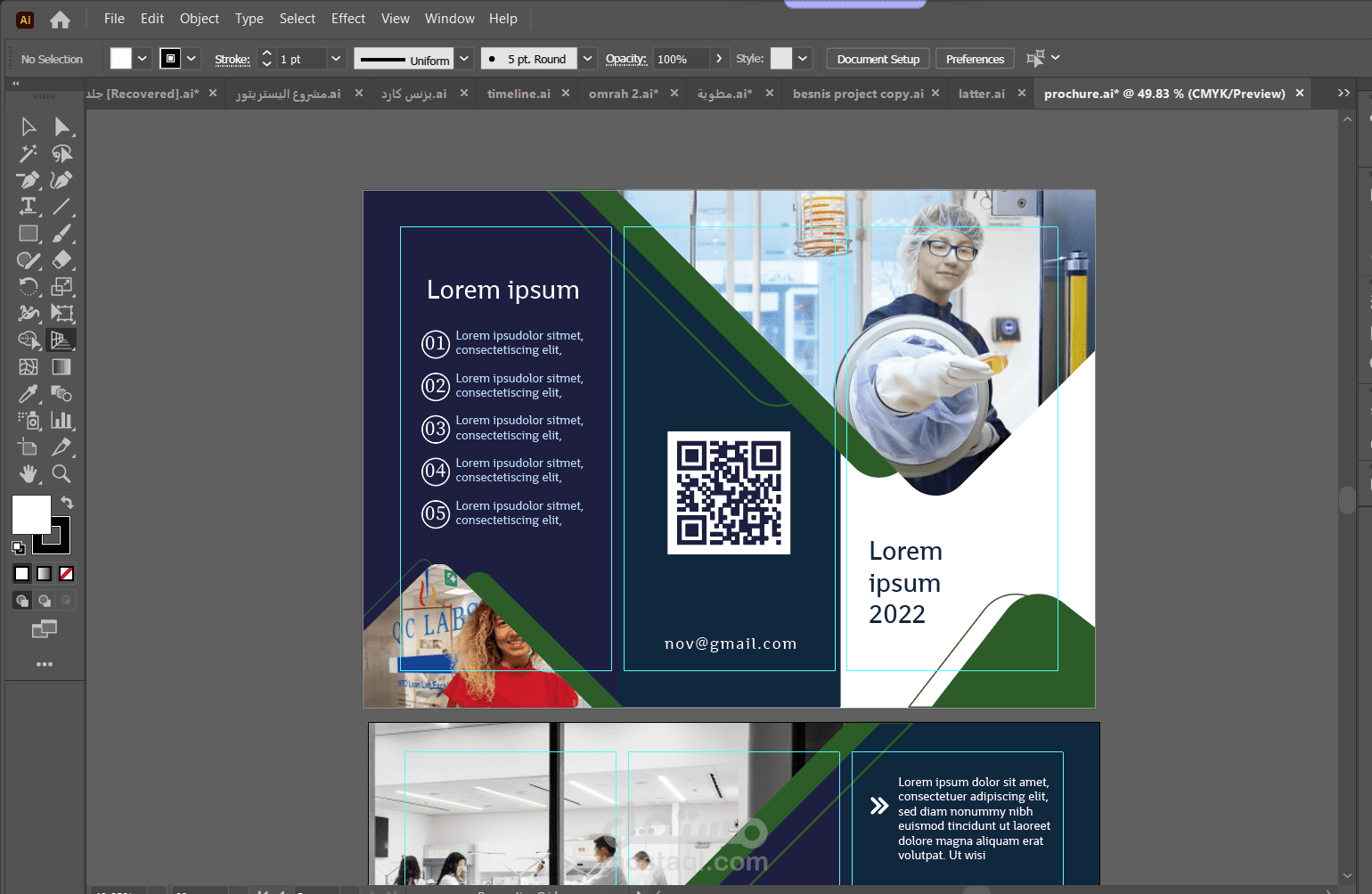Open Change Screen Mode button
1372x894 pixels.
point(44,629)
